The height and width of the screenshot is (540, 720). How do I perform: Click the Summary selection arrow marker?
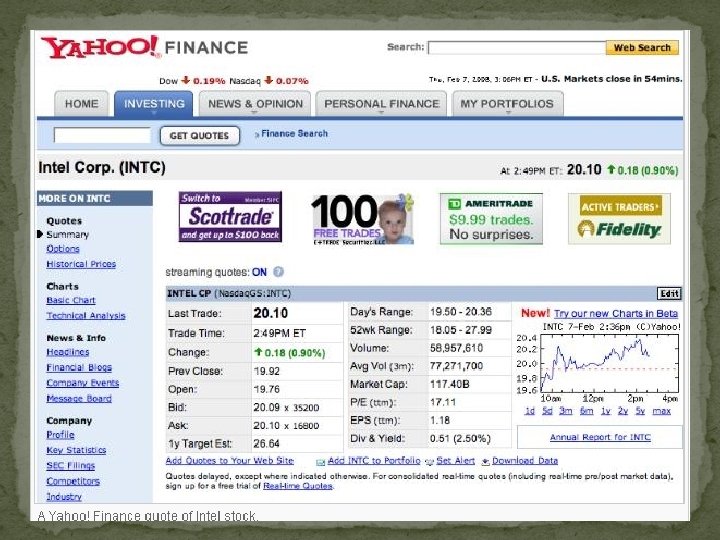click(x=40, y=234)
